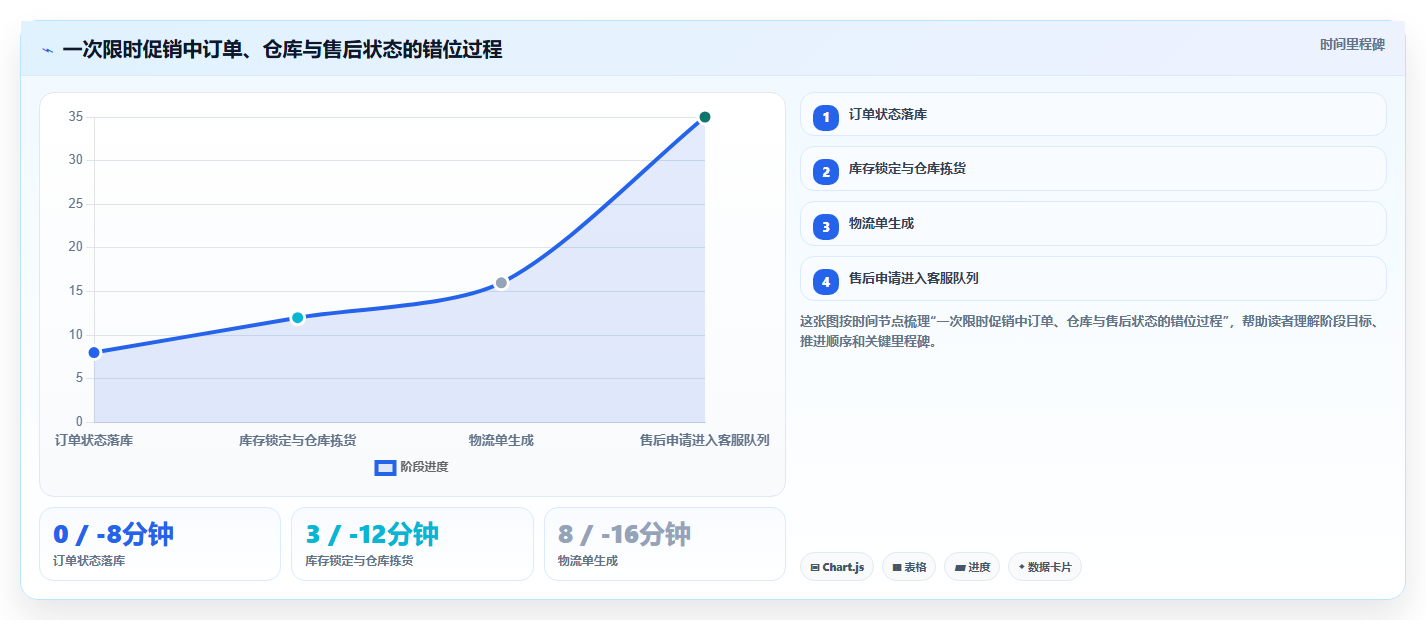
Task: Click the description paragraph starting 这张图按时间节点
Action: pos(1092,331)
